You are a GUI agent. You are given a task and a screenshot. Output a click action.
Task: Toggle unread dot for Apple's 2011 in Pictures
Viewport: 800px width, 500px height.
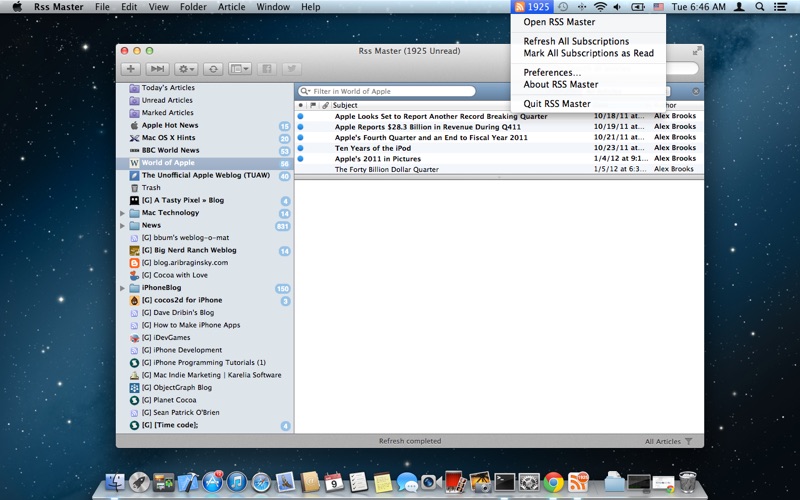[x=301, y=159]
